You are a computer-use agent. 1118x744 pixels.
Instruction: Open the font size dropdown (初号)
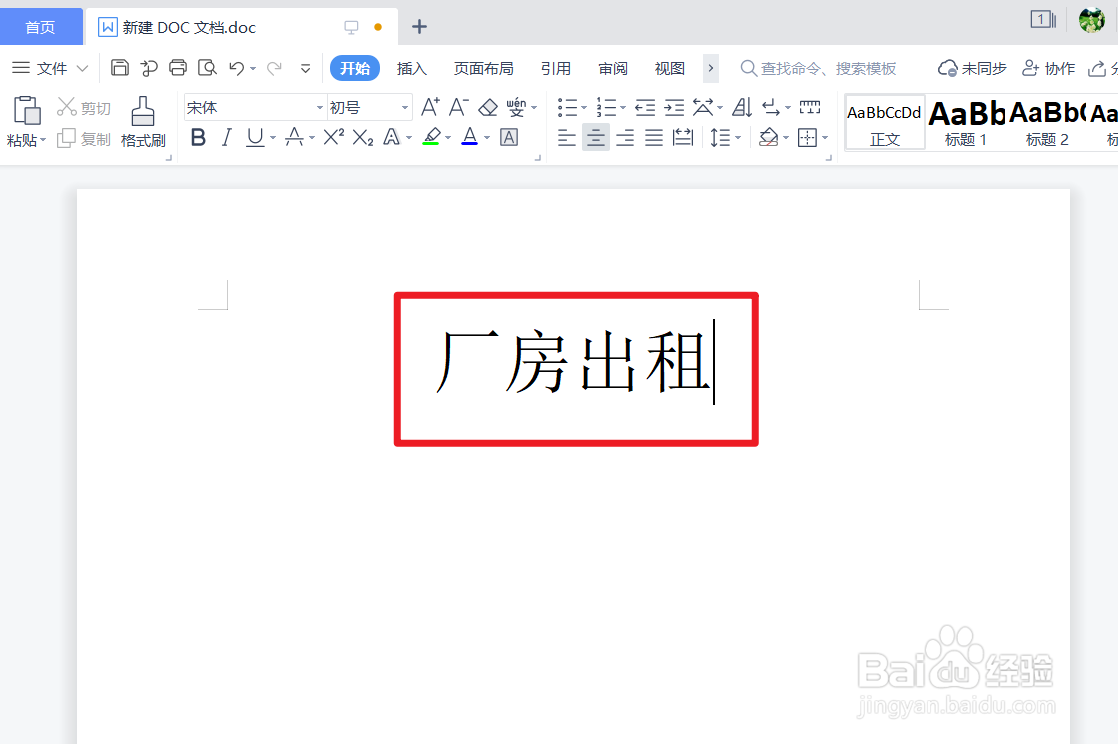[x=404, y=108]
